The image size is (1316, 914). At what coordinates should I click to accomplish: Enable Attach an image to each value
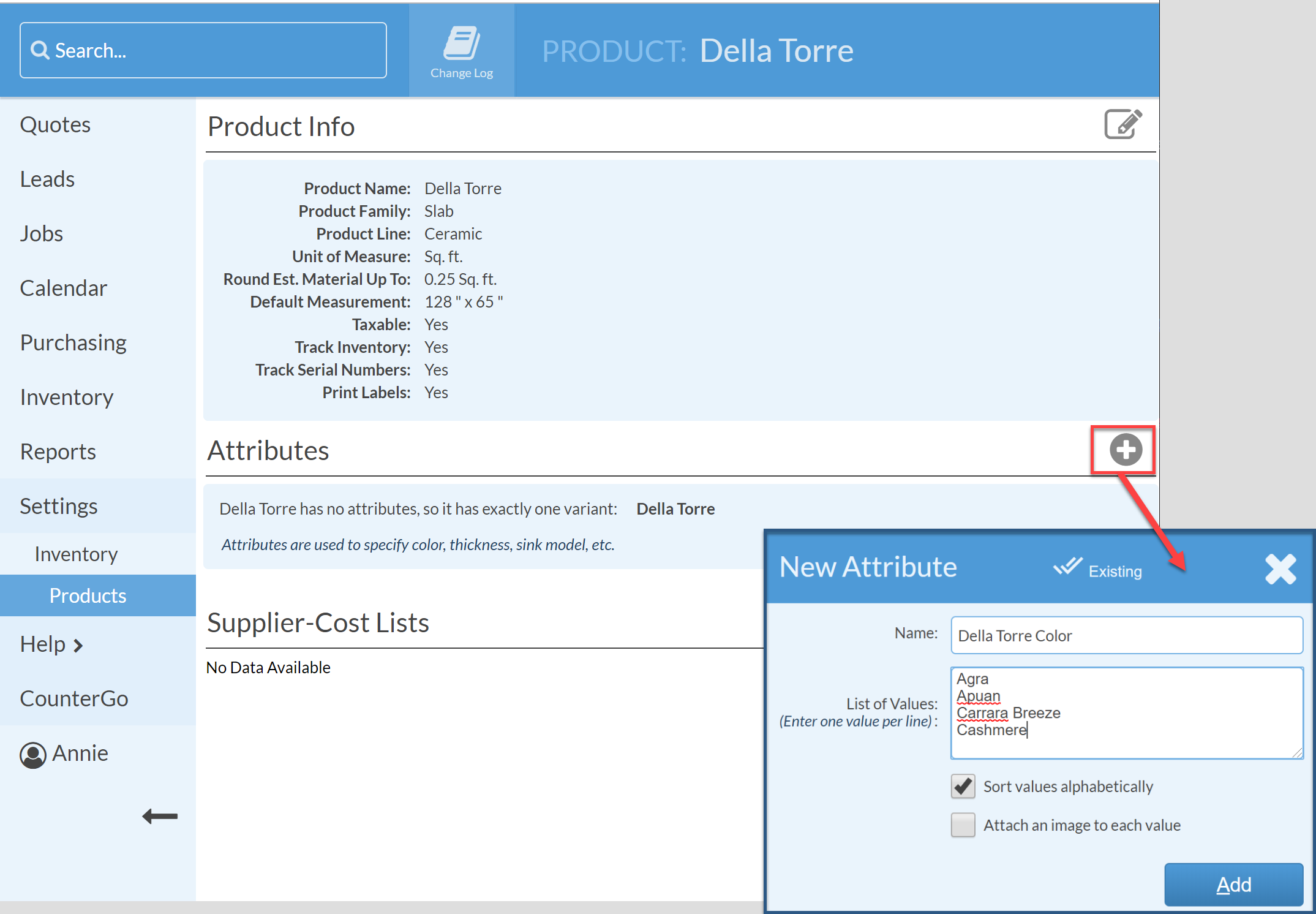963,825
